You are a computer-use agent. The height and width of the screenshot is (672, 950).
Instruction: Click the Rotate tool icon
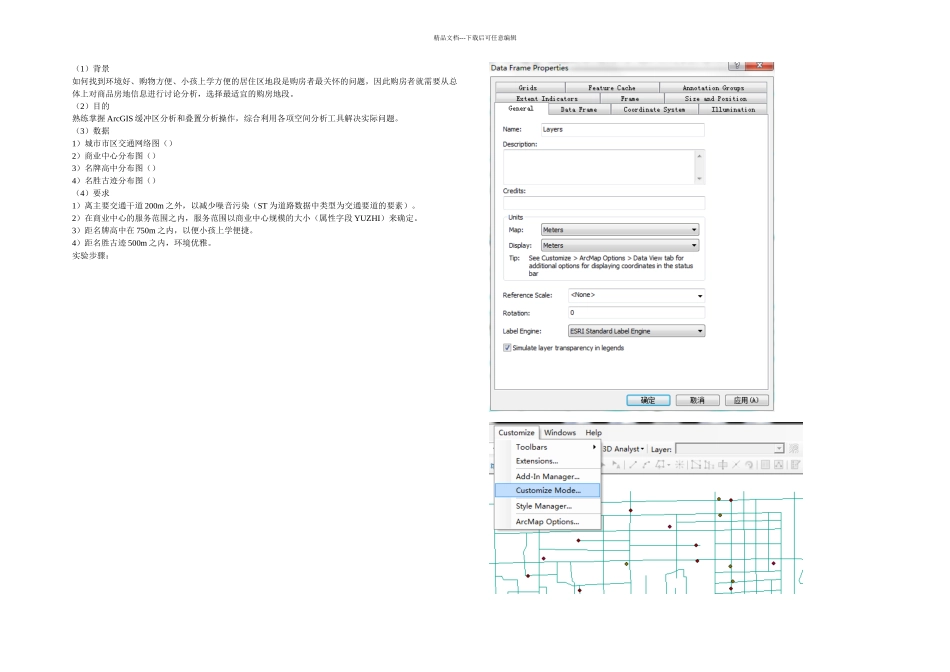749,465
